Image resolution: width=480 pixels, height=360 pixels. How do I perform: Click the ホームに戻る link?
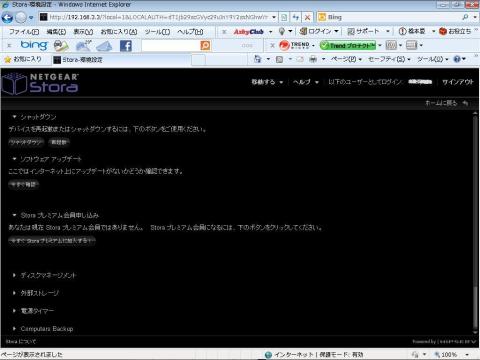point(447,103)
